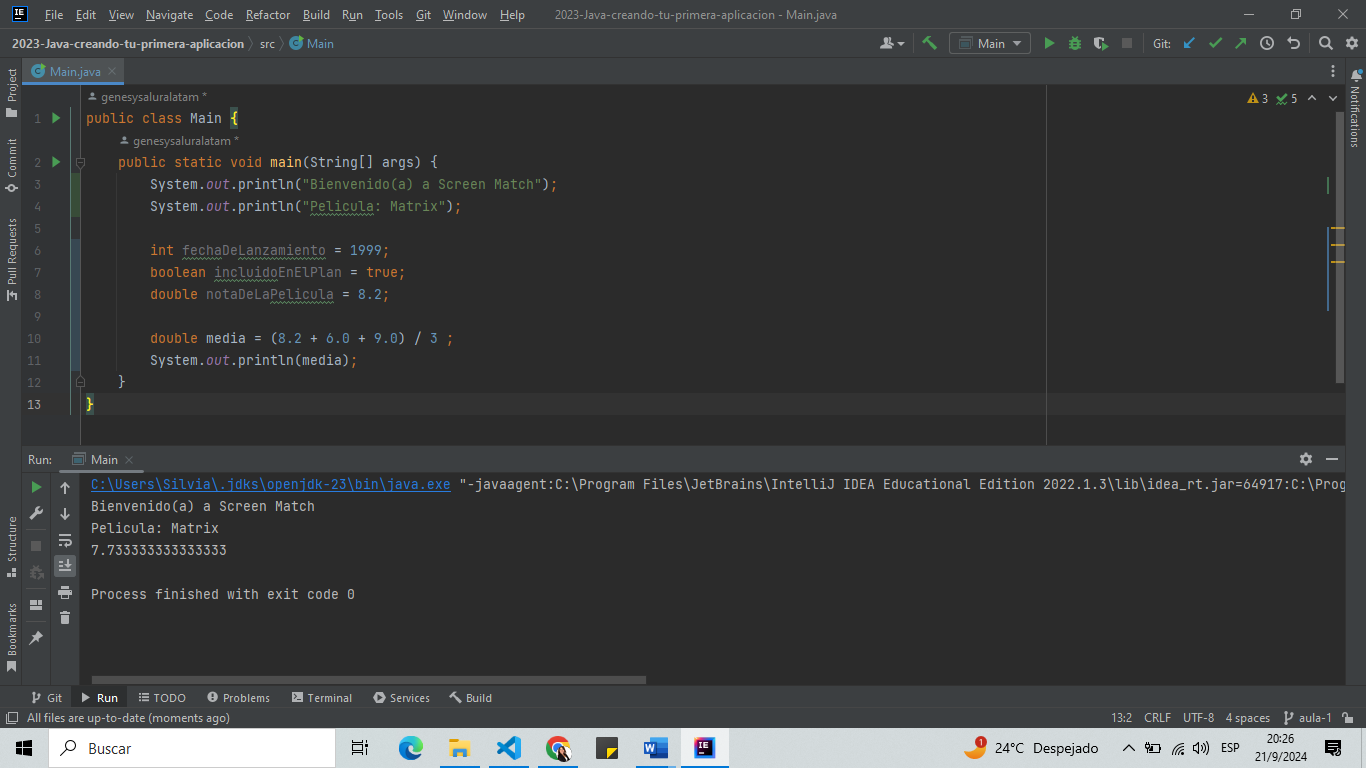Toggle soft-wrap in Run console
Image resolution: width=1366 pixels, height=768 pixels.
click(65, 540)
